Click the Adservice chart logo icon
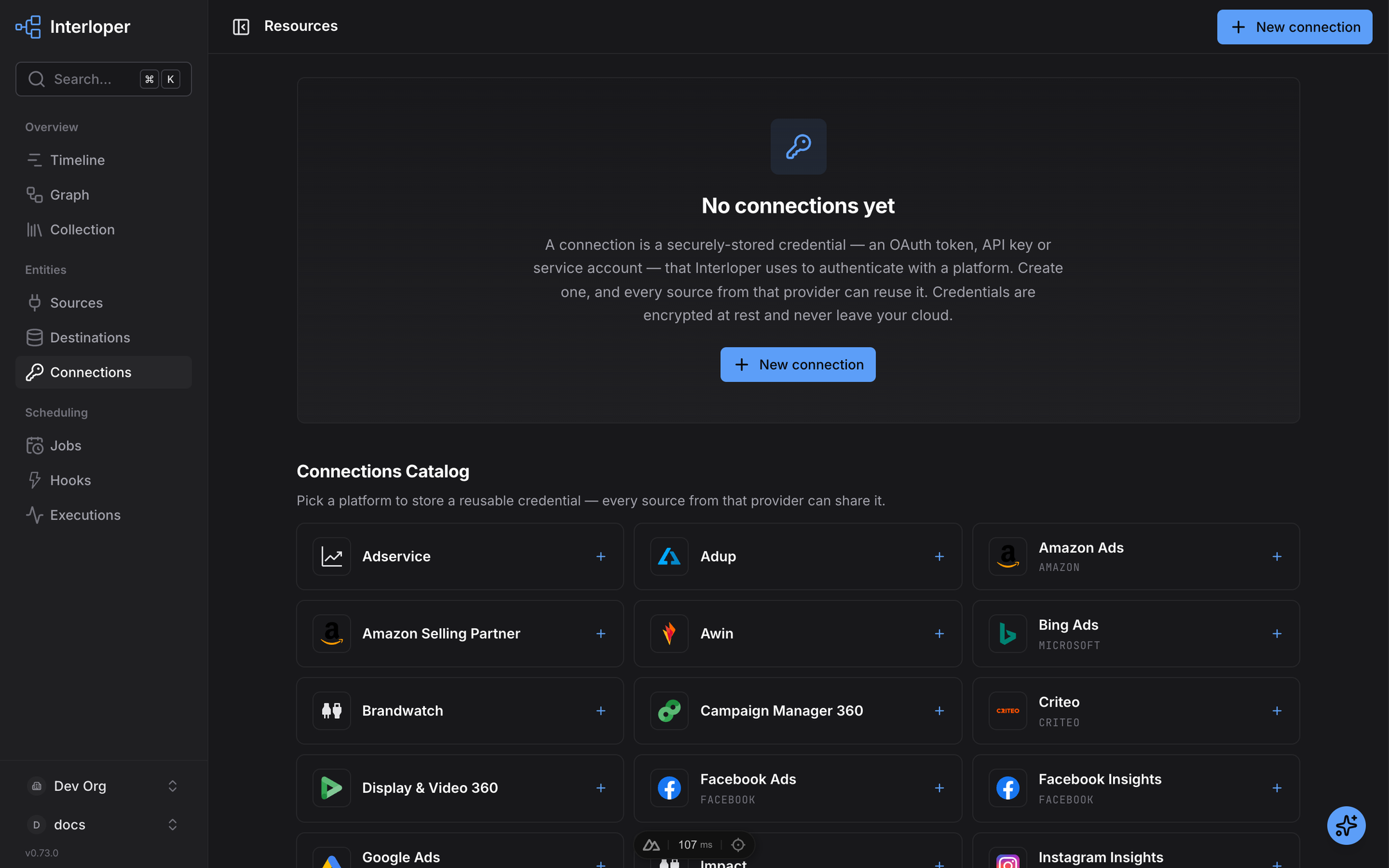This screenshot has width=1389, height=868. point(331,556)
